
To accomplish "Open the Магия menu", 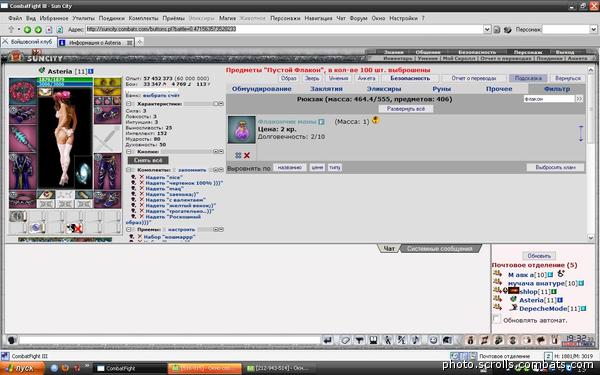I will pyautogui.click(x=227, y=18).
